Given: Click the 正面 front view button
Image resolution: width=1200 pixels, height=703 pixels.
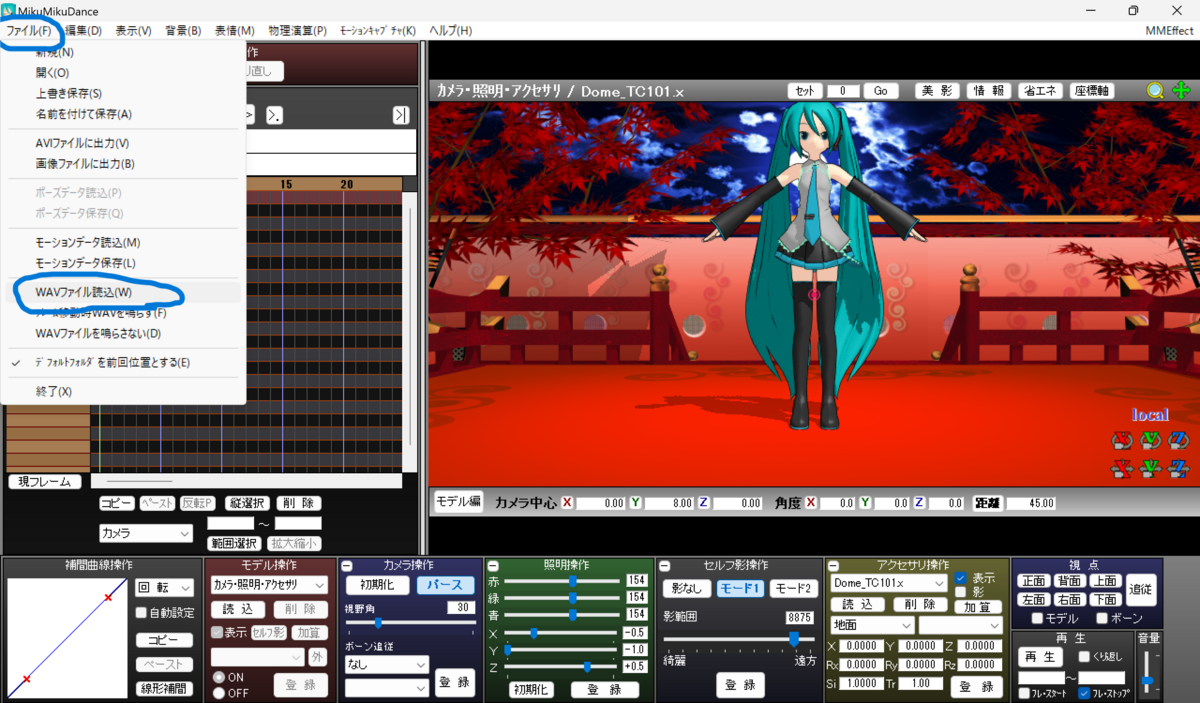Looking at the screenshot, I should [1034, 581].
